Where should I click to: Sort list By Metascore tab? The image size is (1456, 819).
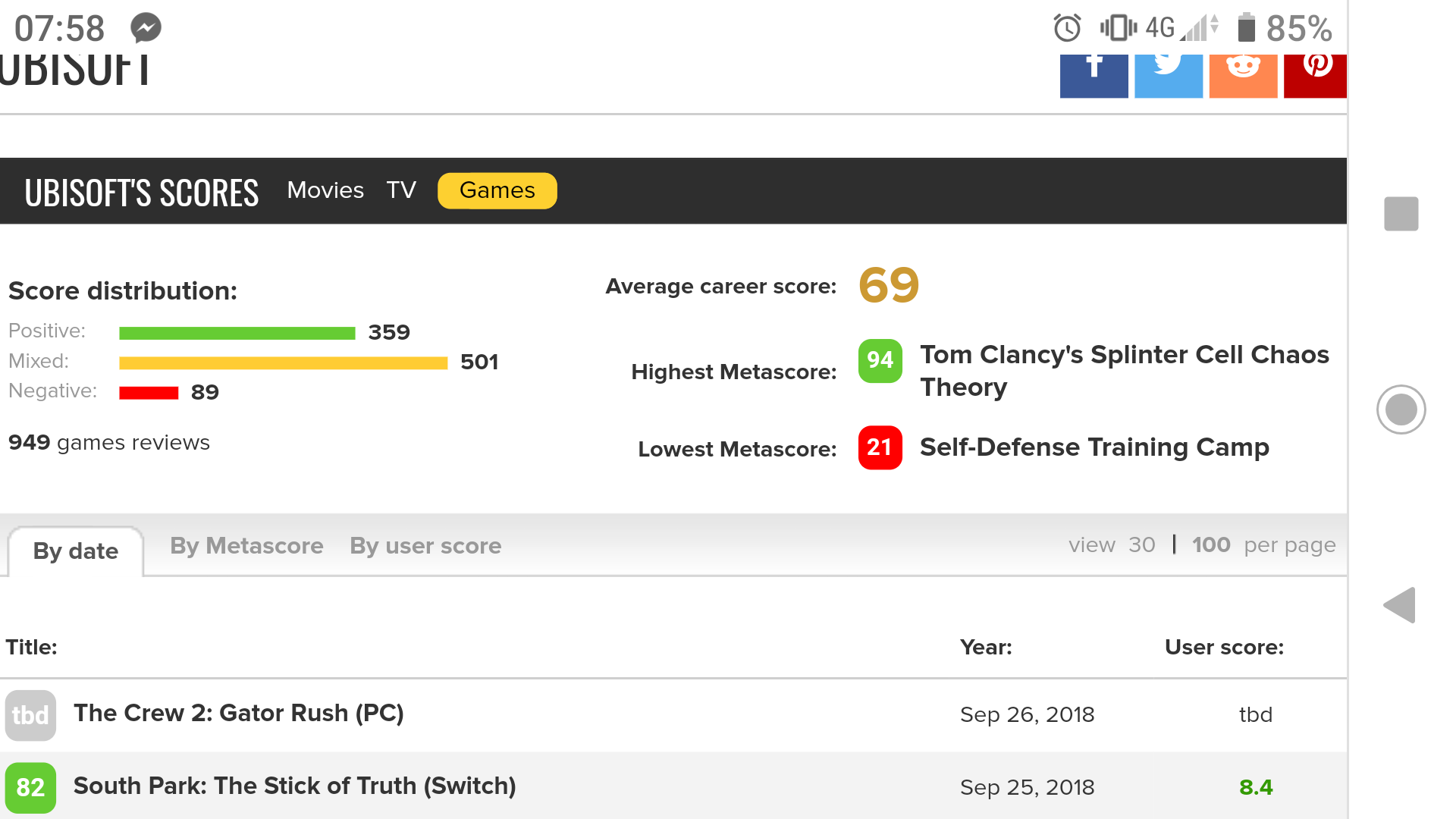[246, 546]
